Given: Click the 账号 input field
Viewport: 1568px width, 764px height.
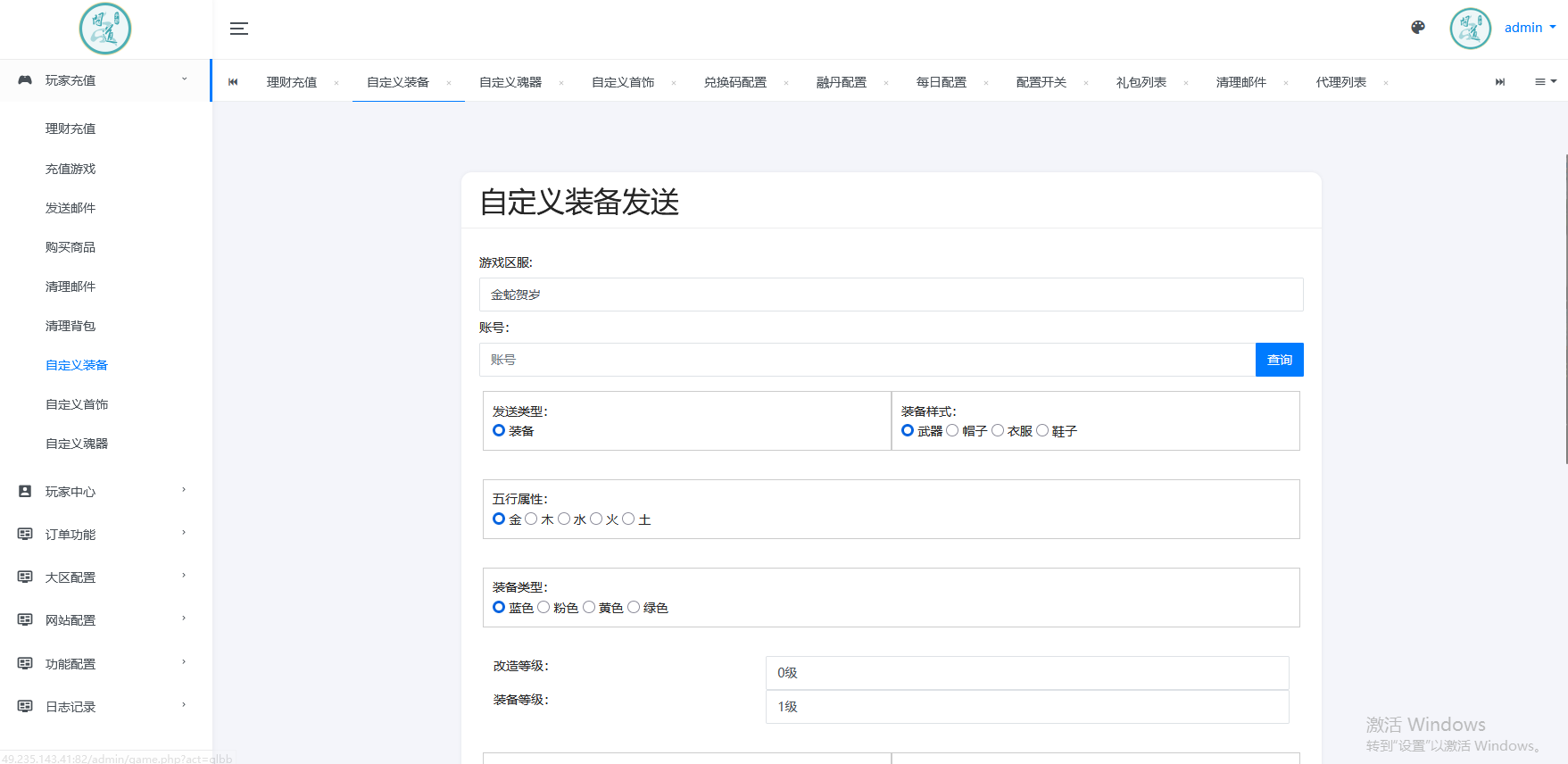Looking at the screenshot, I should click(867, 360).
